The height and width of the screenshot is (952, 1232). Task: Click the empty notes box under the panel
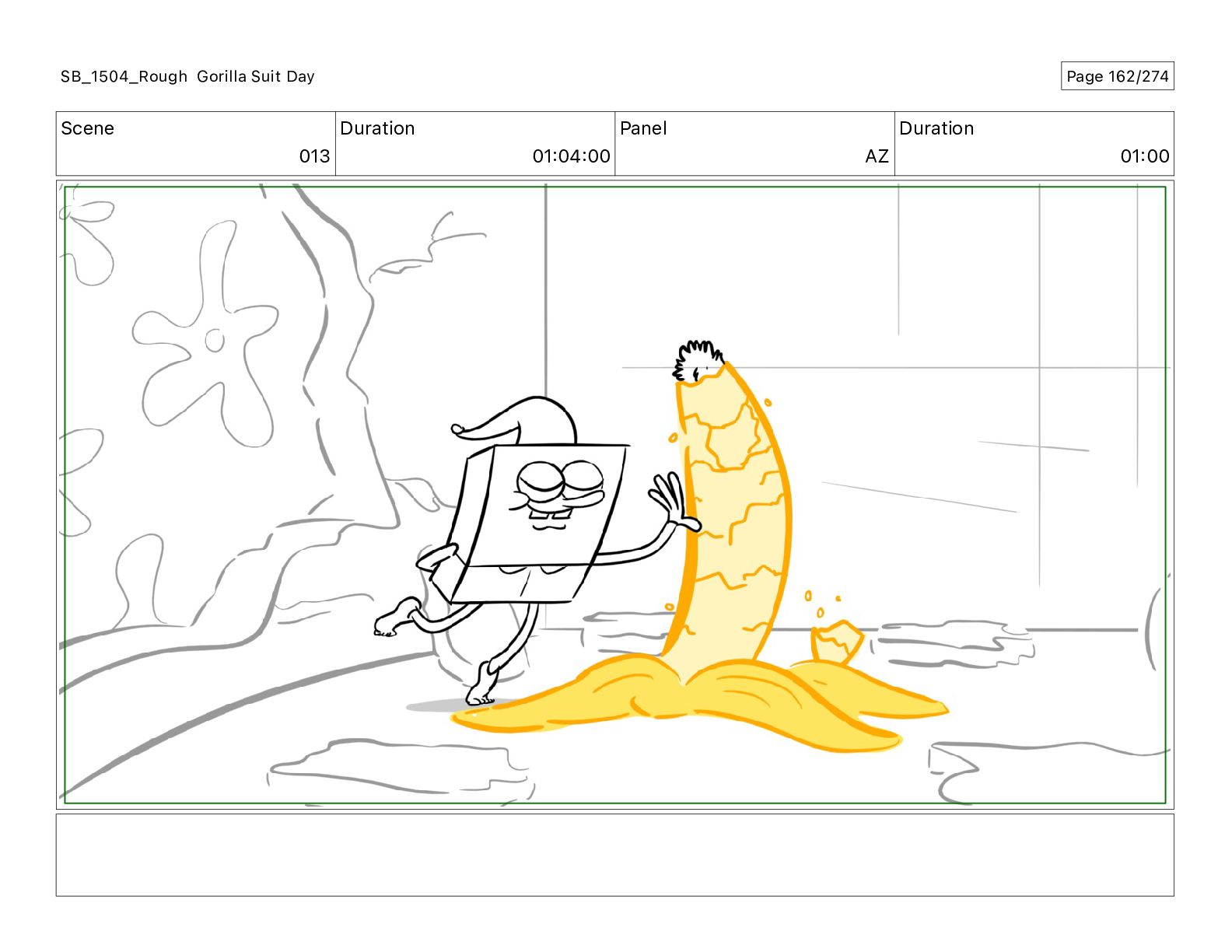tap(614, 855)
